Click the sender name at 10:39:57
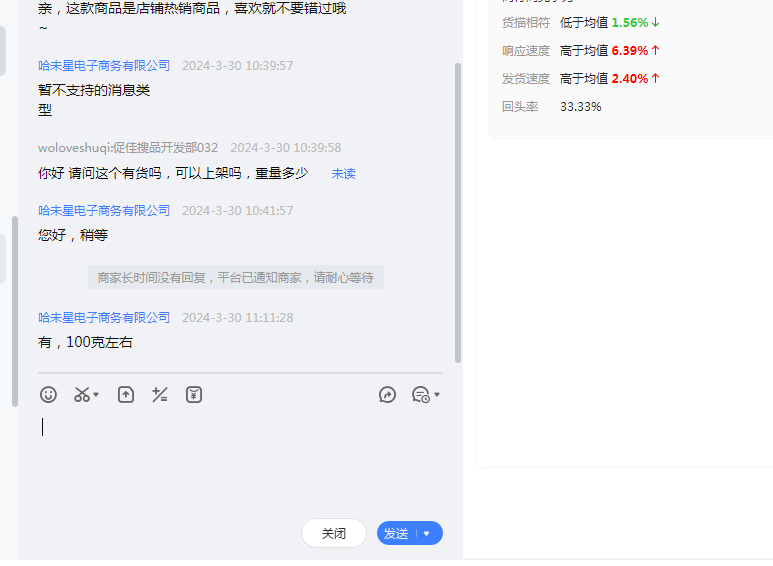 pos(104,65)
